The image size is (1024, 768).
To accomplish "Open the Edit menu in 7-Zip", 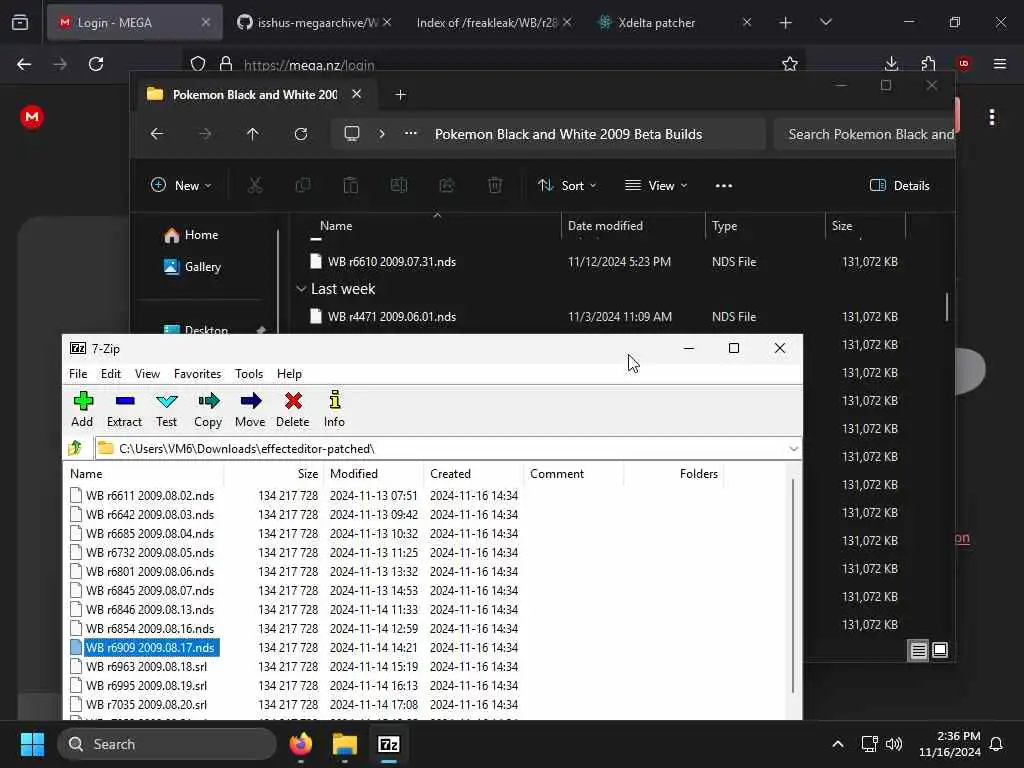I will [110, 374].
